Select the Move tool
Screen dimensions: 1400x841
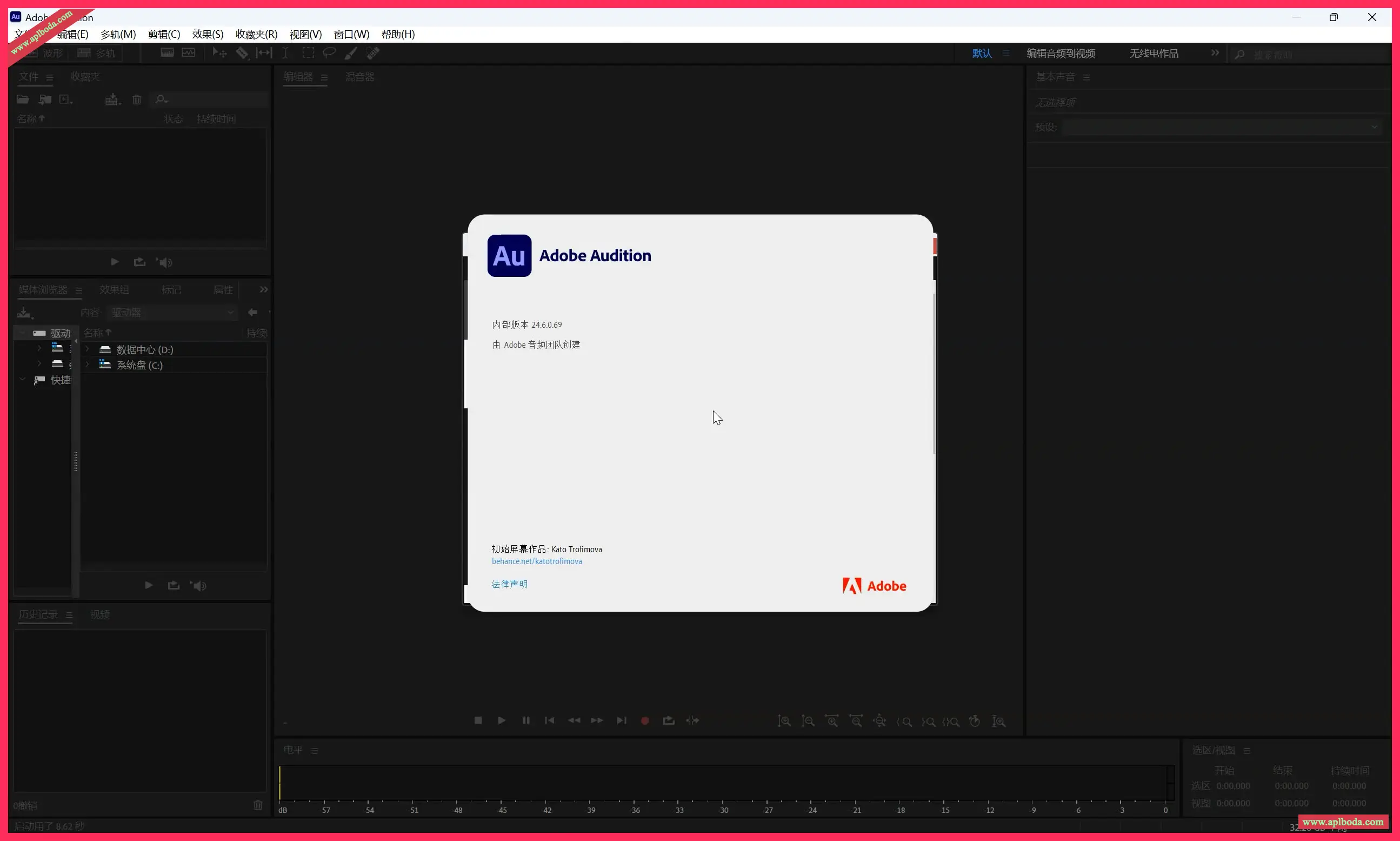click(219, 53)
